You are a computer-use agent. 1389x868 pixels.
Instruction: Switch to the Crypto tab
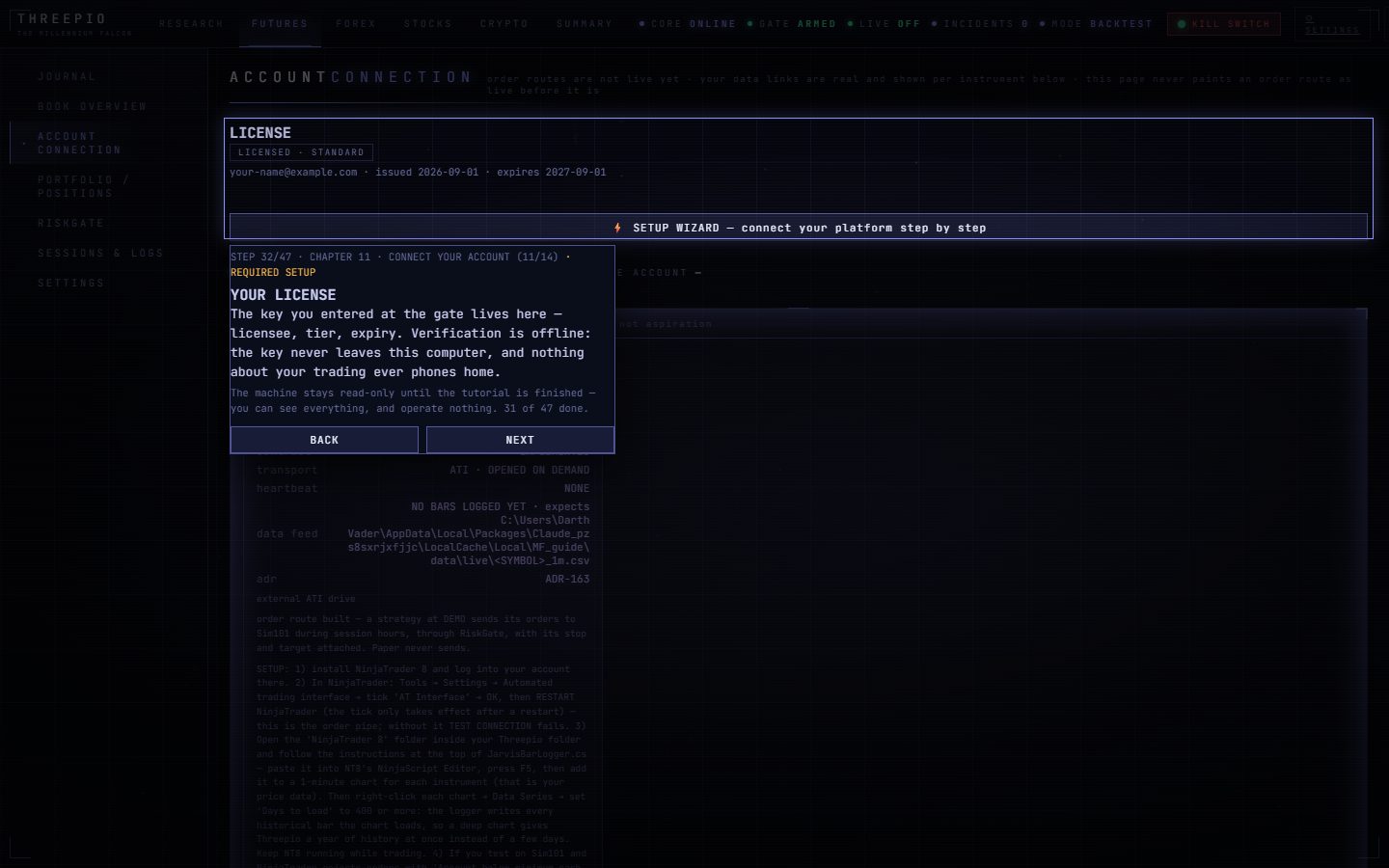(x=504, y=24)
